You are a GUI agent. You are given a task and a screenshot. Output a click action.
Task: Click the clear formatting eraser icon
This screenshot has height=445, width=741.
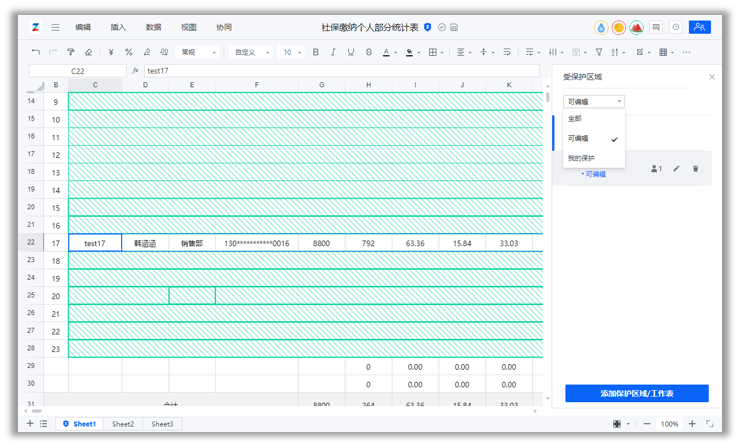(x=88, y=52)
